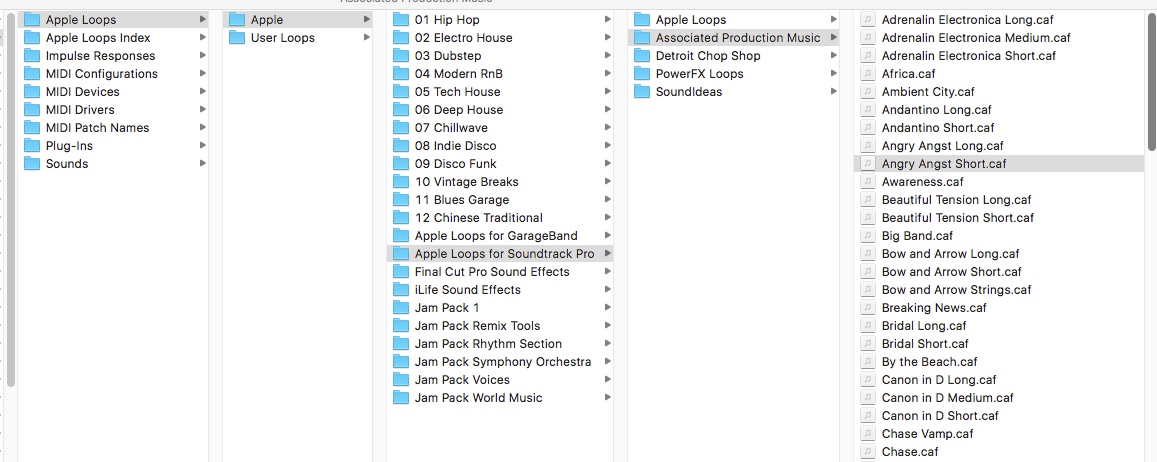Click the Africa.caf audio file icon
Image resolution: width=1157 pixels, height=462 pixels.
(x=868, y=74)
